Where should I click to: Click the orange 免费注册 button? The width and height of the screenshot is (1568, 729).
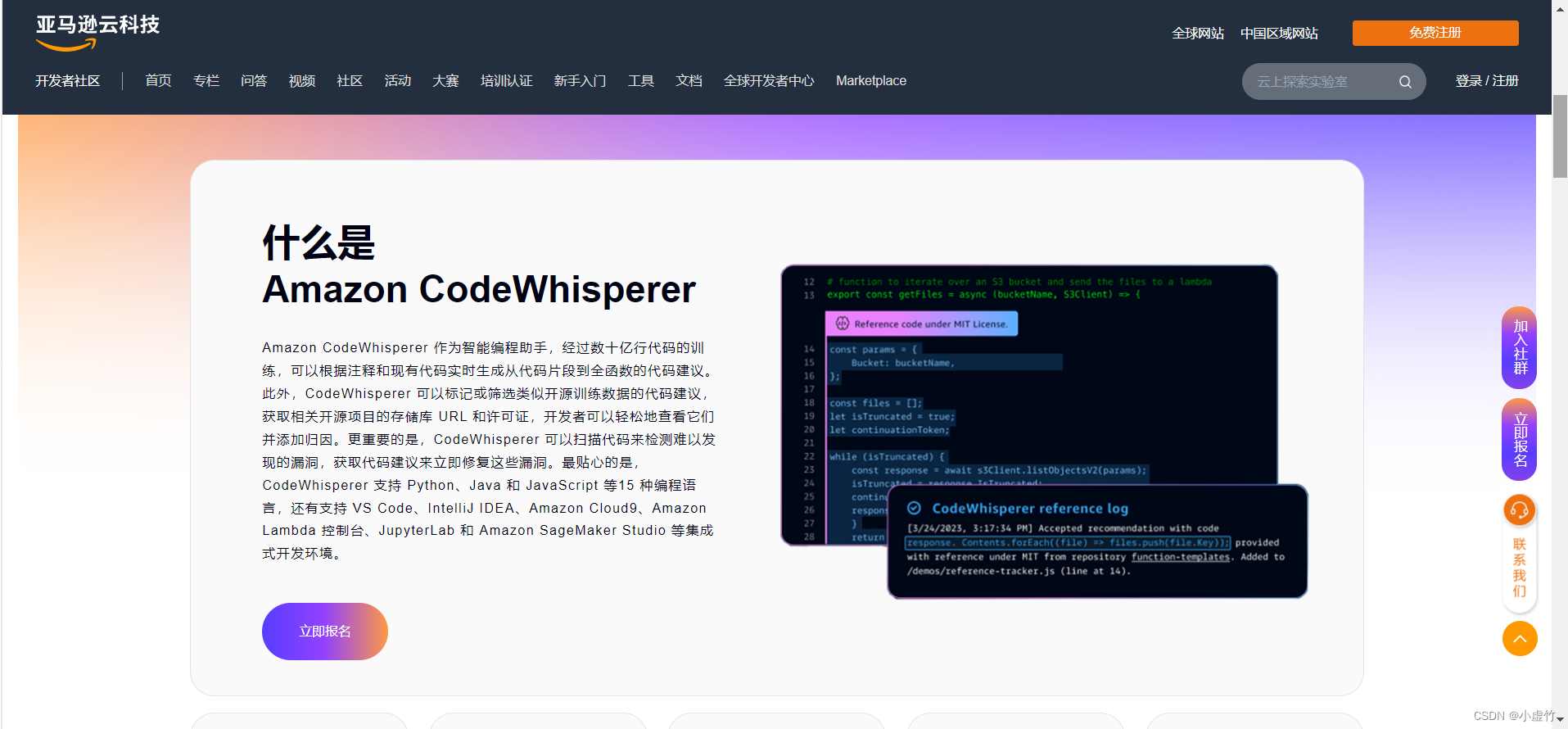(x=1435, y=33)
